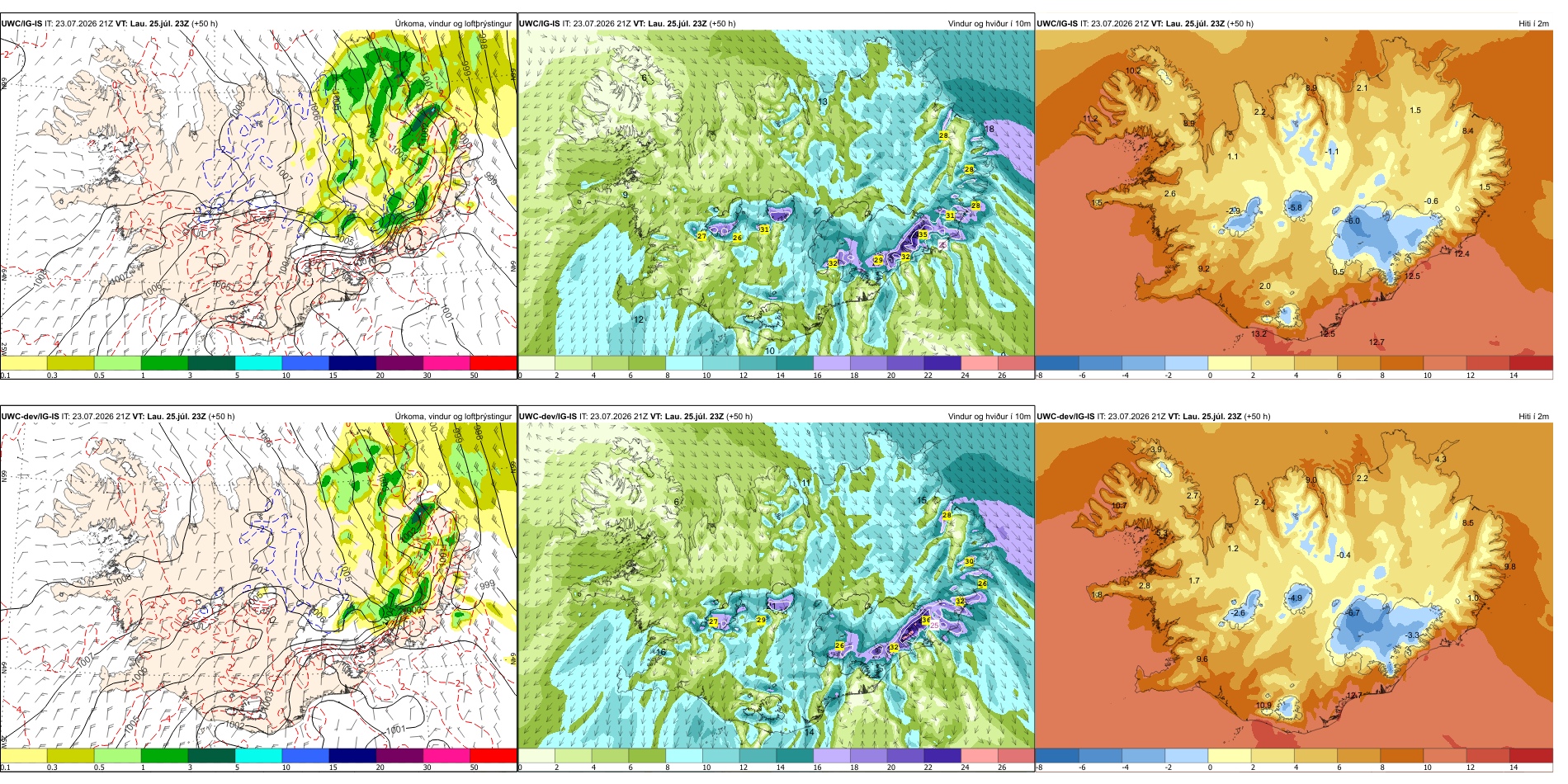Viewport: 1568px width, 784px height.
Task: Click the yellow 0.1–0.3 swatch in UWC/IG-IS precipitation legend
Action: click(x=24, y=363)
